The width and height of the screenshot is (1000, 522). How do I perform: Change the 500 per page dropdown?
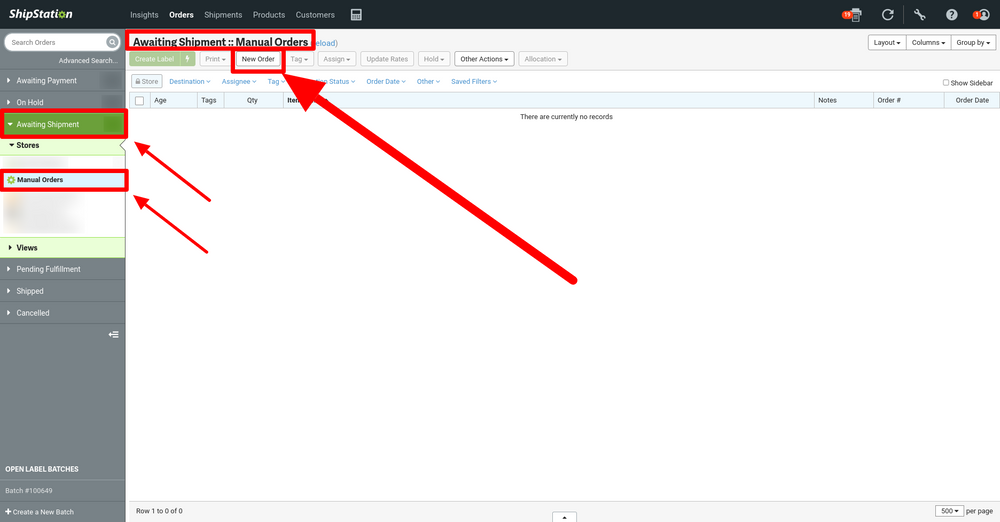949,511
